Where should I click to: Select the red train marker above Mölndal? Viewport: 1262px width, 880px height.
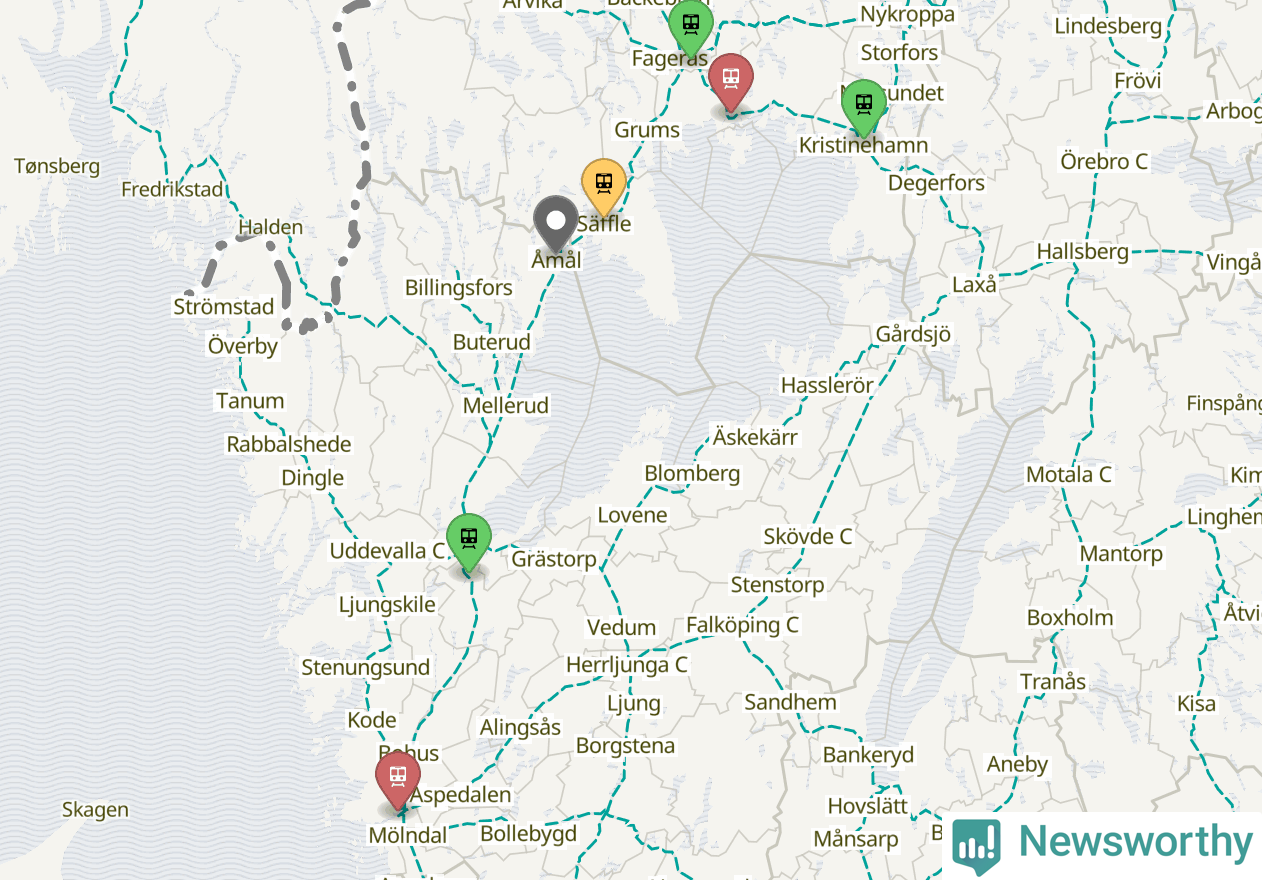pos(398,780)
